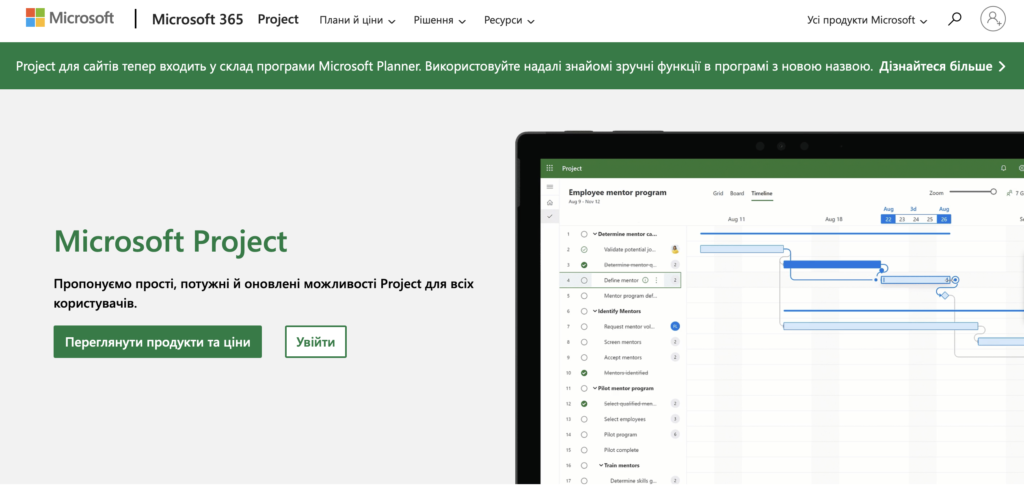Click info icon on Define mentor row
1024x487 pixels.
[x=645, y=280]
